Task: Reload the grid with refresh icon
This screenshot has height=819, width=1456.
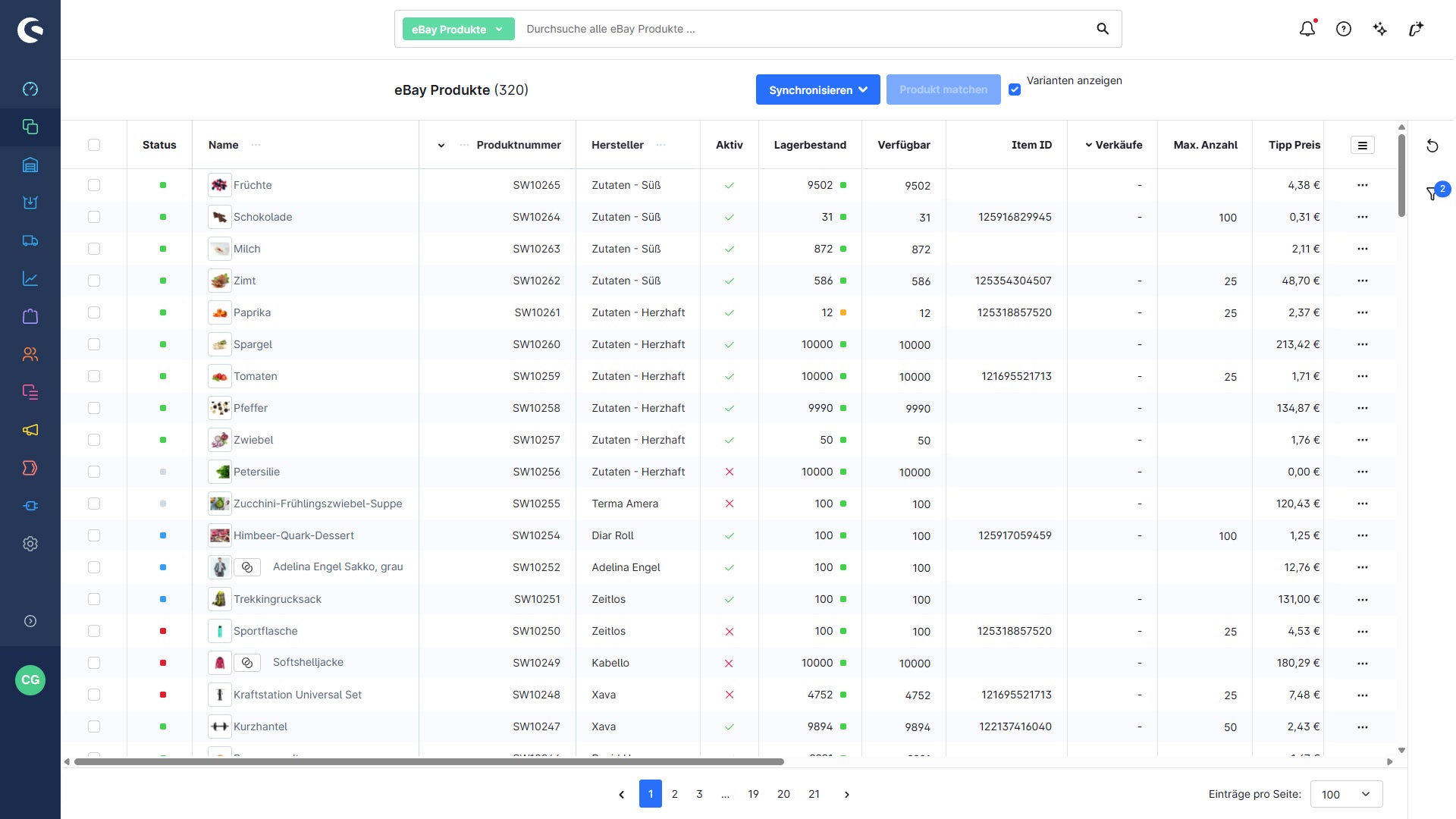Action: [x=1432, y=146]
